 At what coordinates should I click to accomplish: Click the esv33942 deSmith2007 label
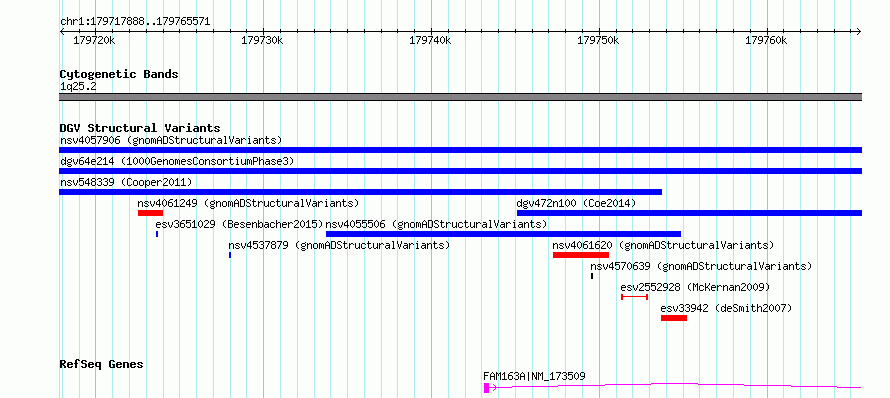click(726, 308)
